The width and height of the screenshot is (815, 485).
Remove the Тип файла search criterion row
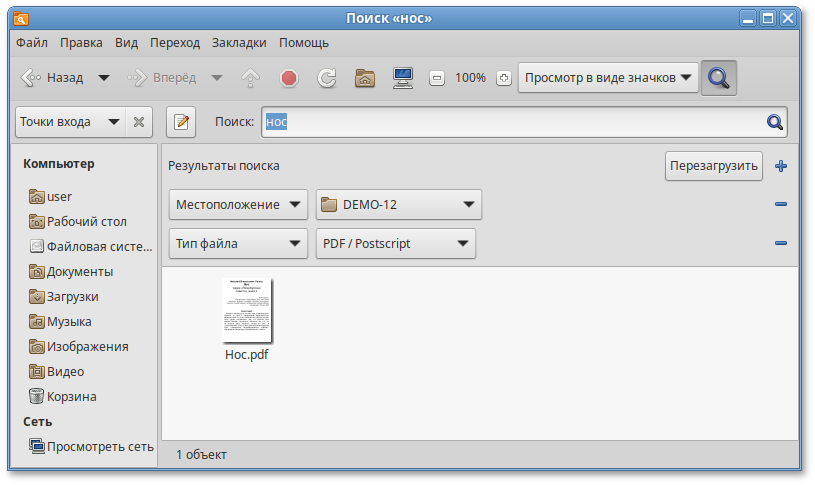(781, 243)
